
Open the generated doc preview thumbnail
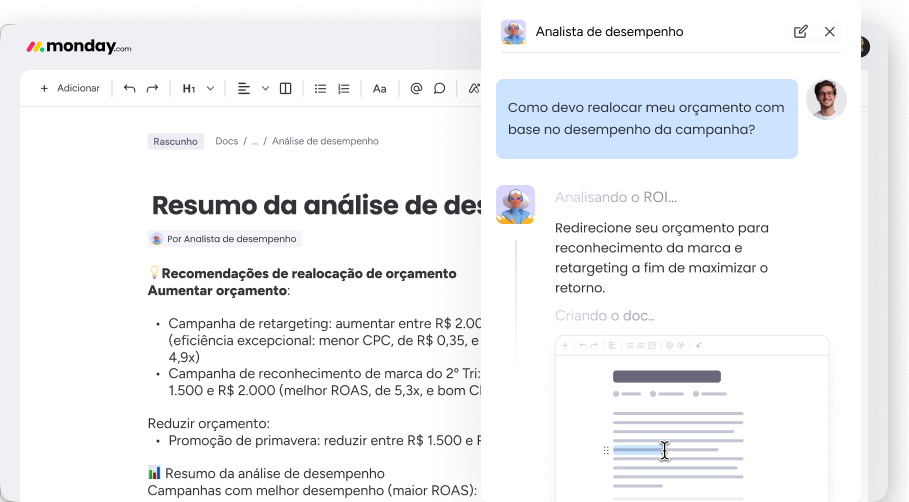point(692,419)
